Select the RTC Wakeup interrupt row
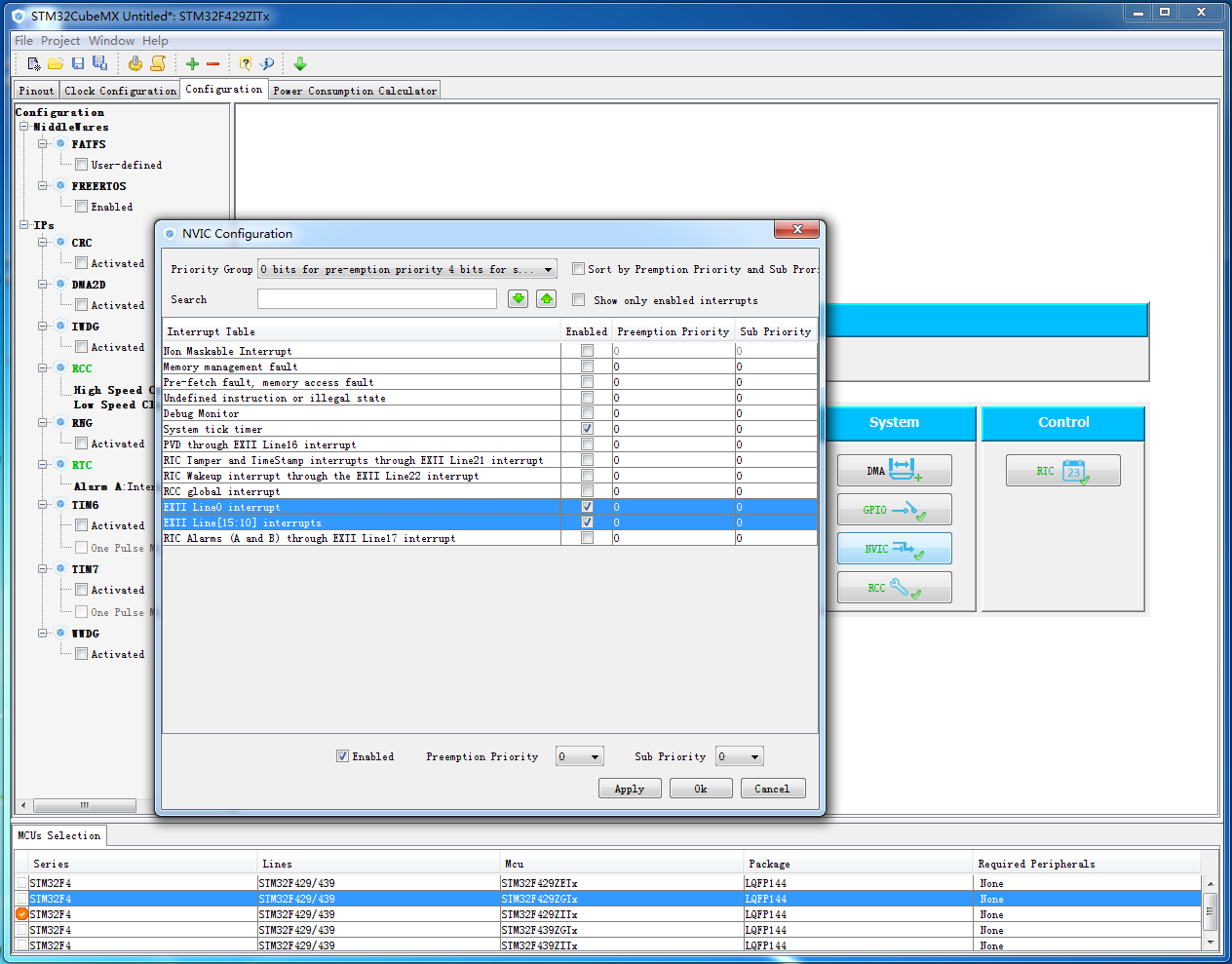 (x=489, y=476)
